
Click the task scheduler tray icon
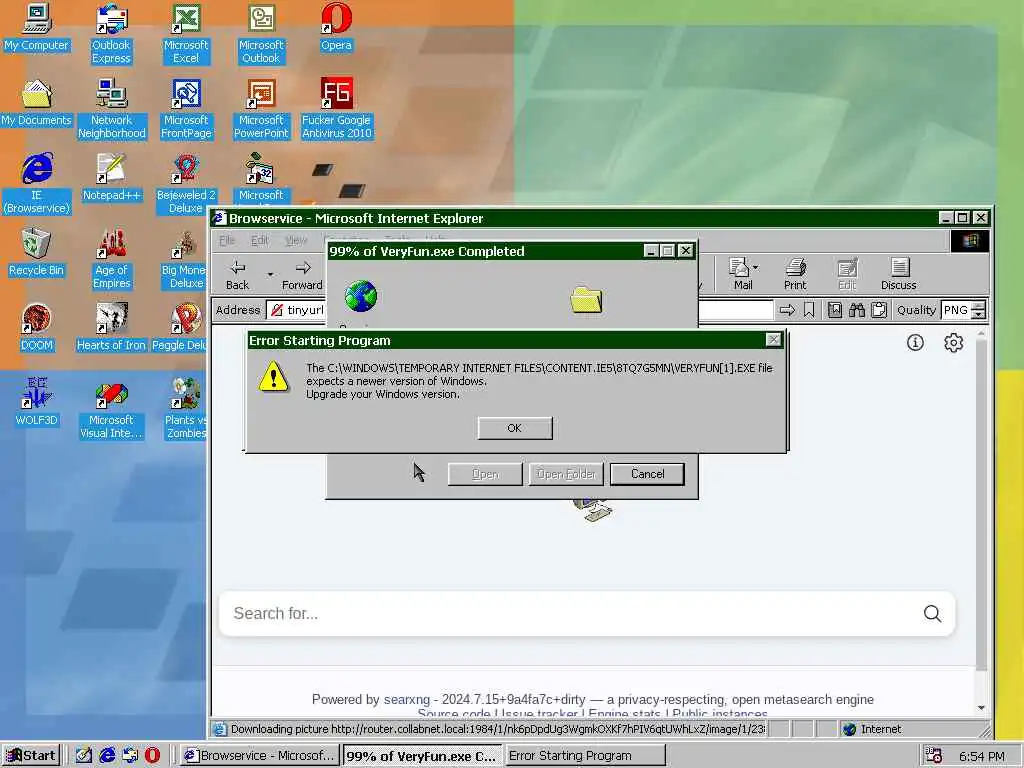(x=933, y=756)
